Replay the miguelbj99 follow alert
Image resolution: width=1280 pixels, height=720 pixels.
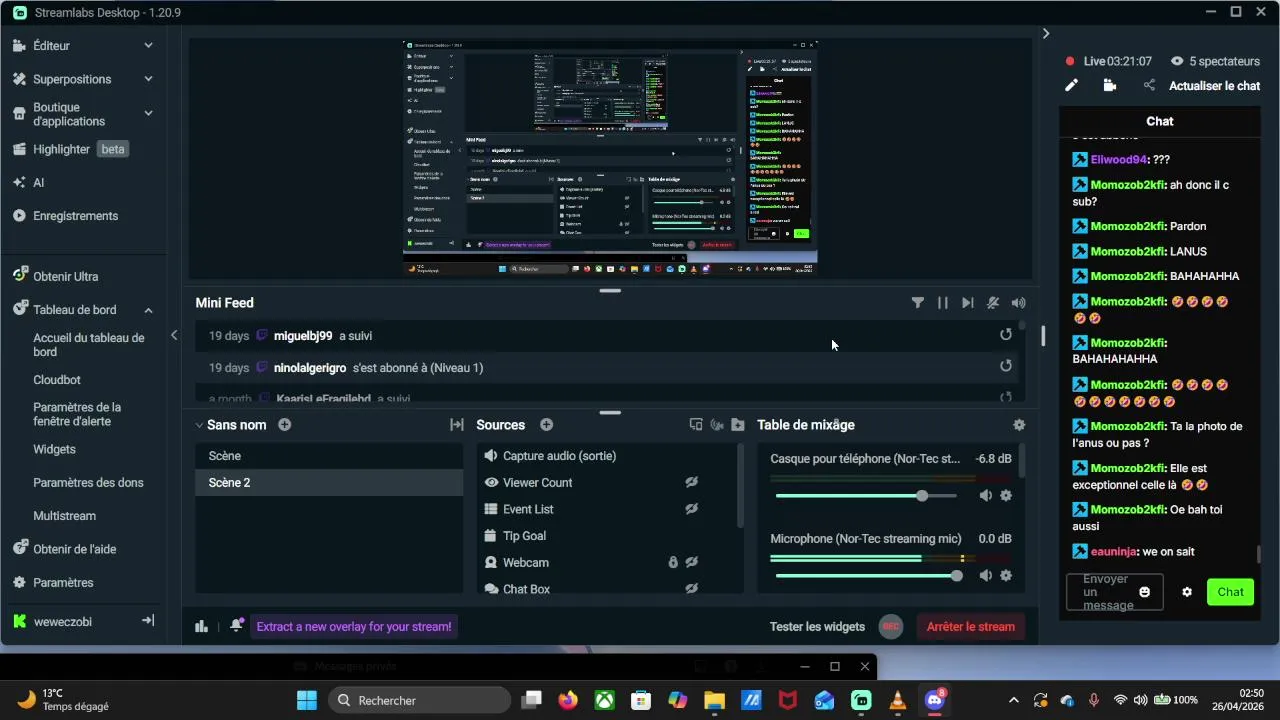1006,335
